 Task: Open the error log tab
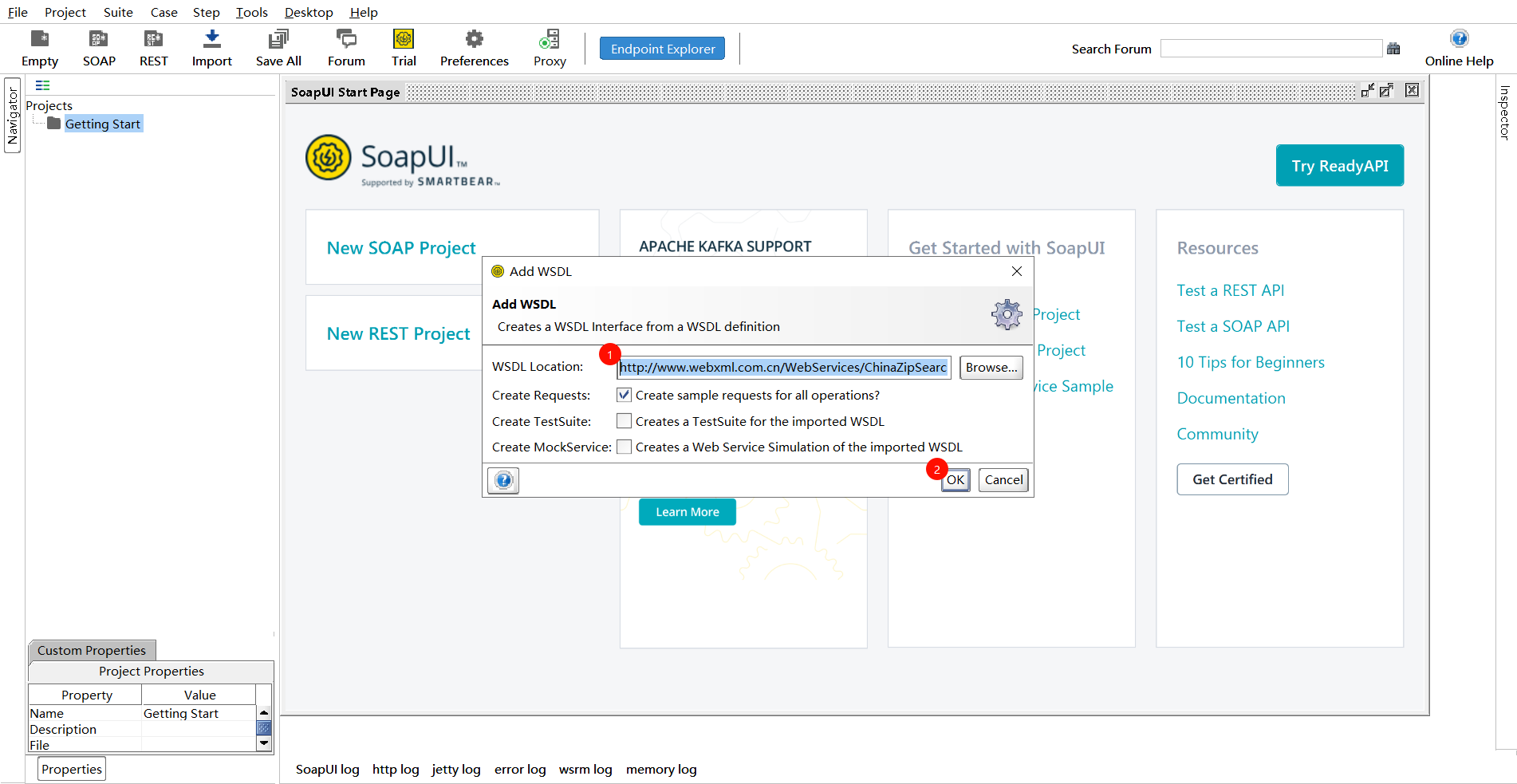[x=520, y=769]
